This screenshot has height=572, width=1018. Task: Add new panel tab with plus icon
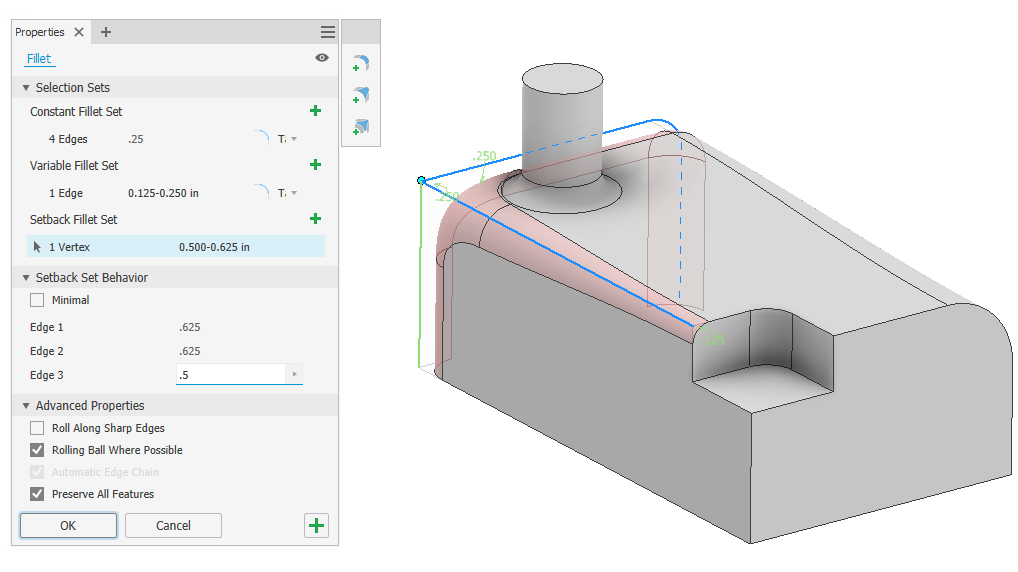[x=106, y=32]
